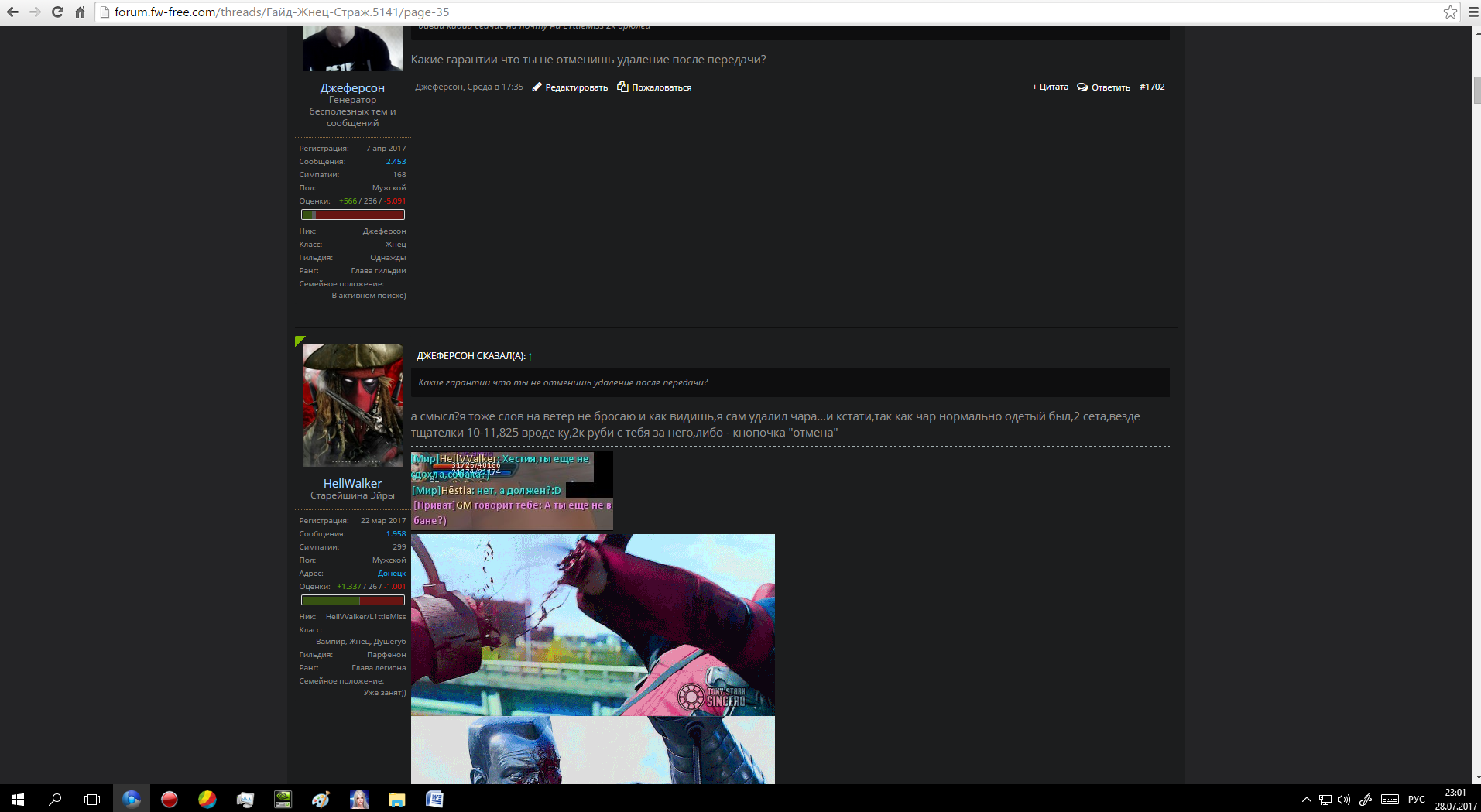Bookmark this page with the star icon
Image resolution: width=1481 pixels, height=812 pixels.
point(1450,12)
